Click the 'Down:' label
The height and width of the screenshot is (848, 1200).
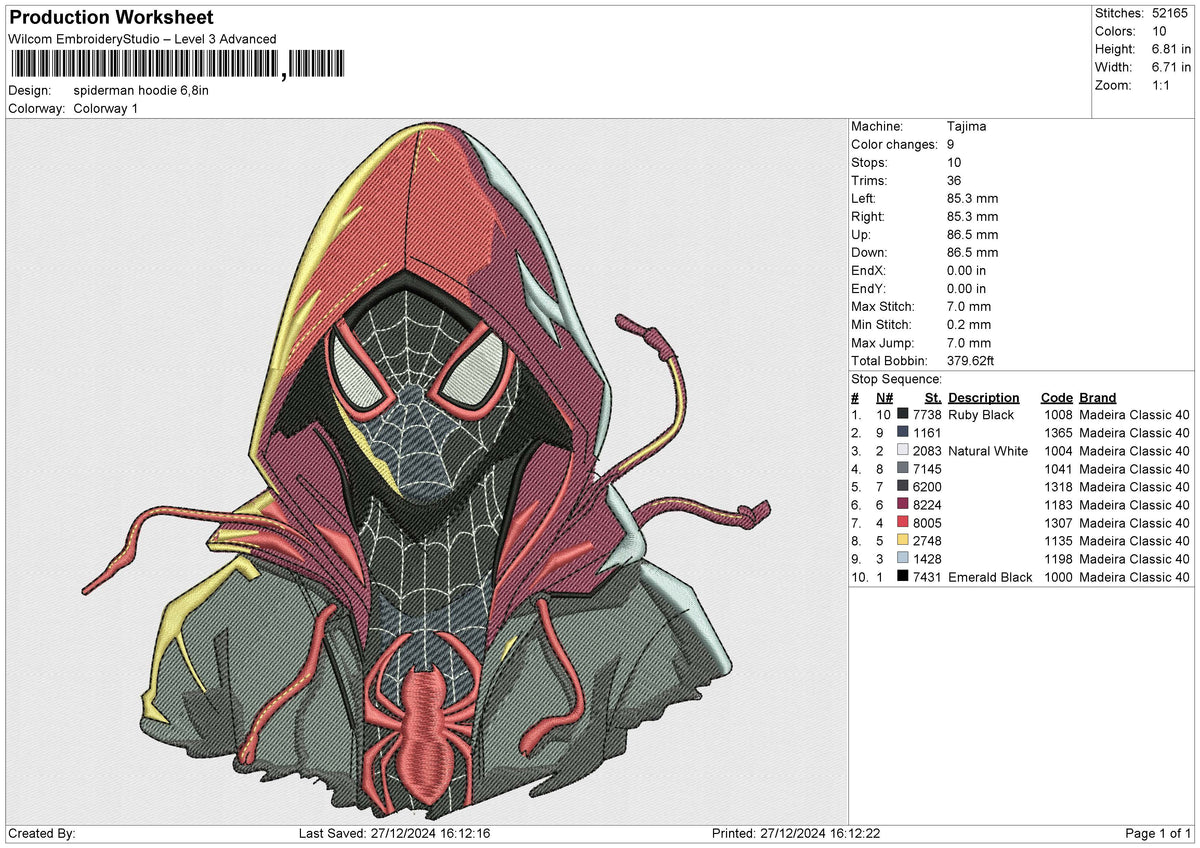[x=869, y=253]
